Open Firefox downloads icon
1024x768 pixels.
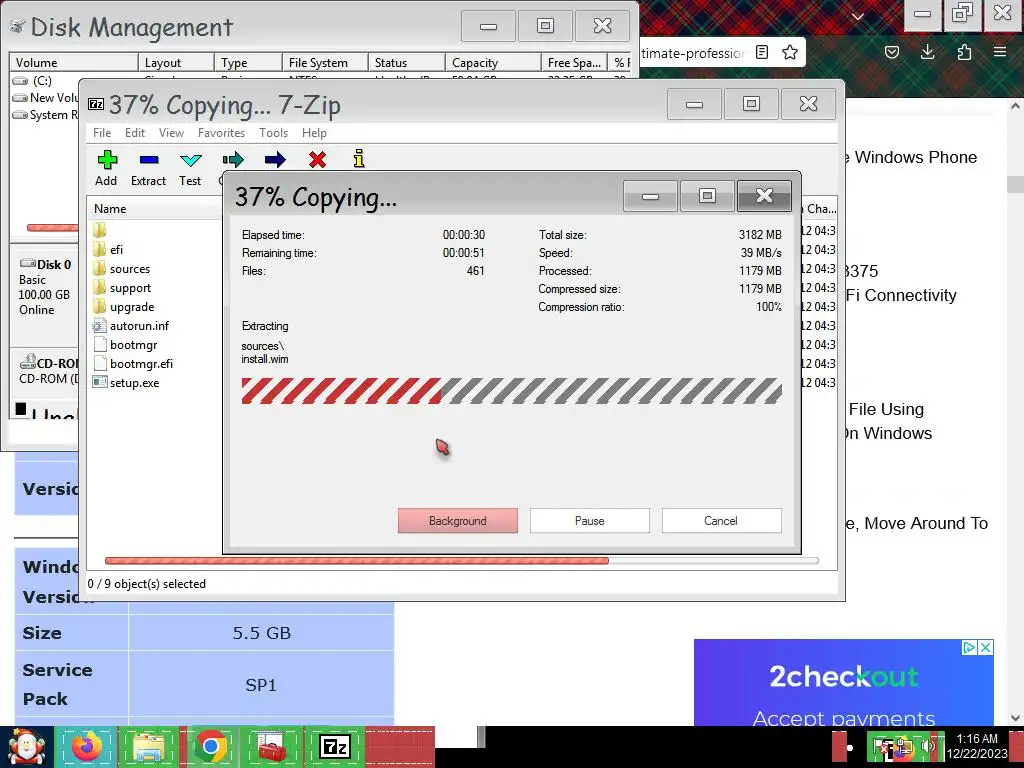[x=927, y=52]
